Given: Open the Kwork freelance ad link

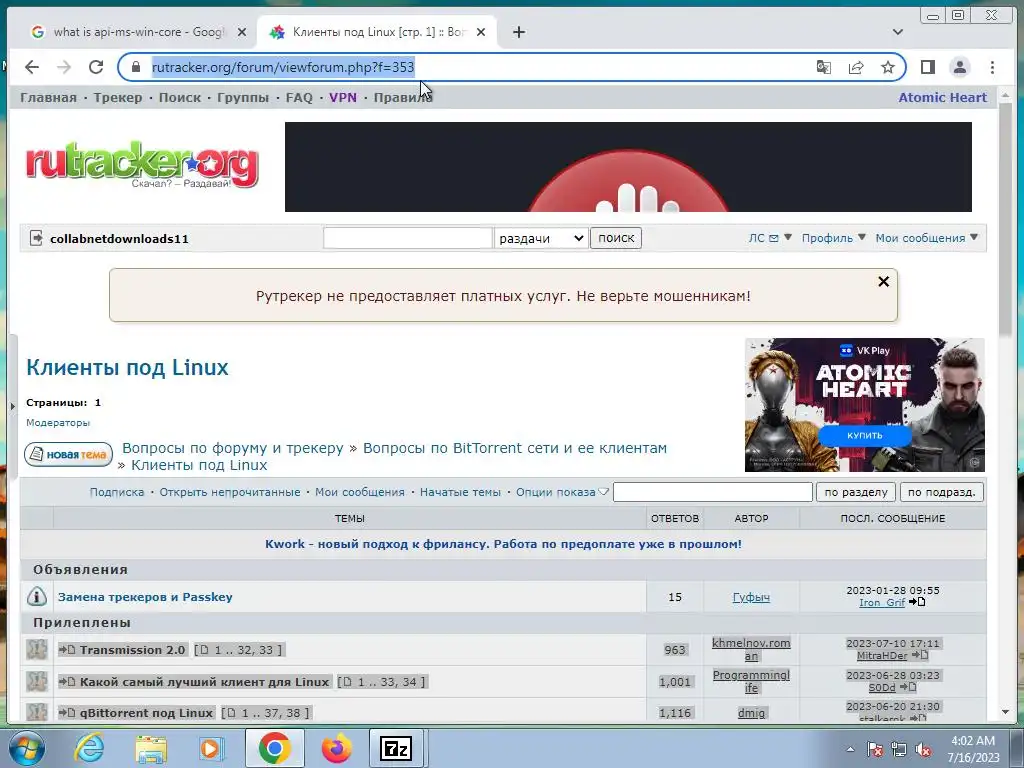Looking at the screenshot, I should coord(503,544).
